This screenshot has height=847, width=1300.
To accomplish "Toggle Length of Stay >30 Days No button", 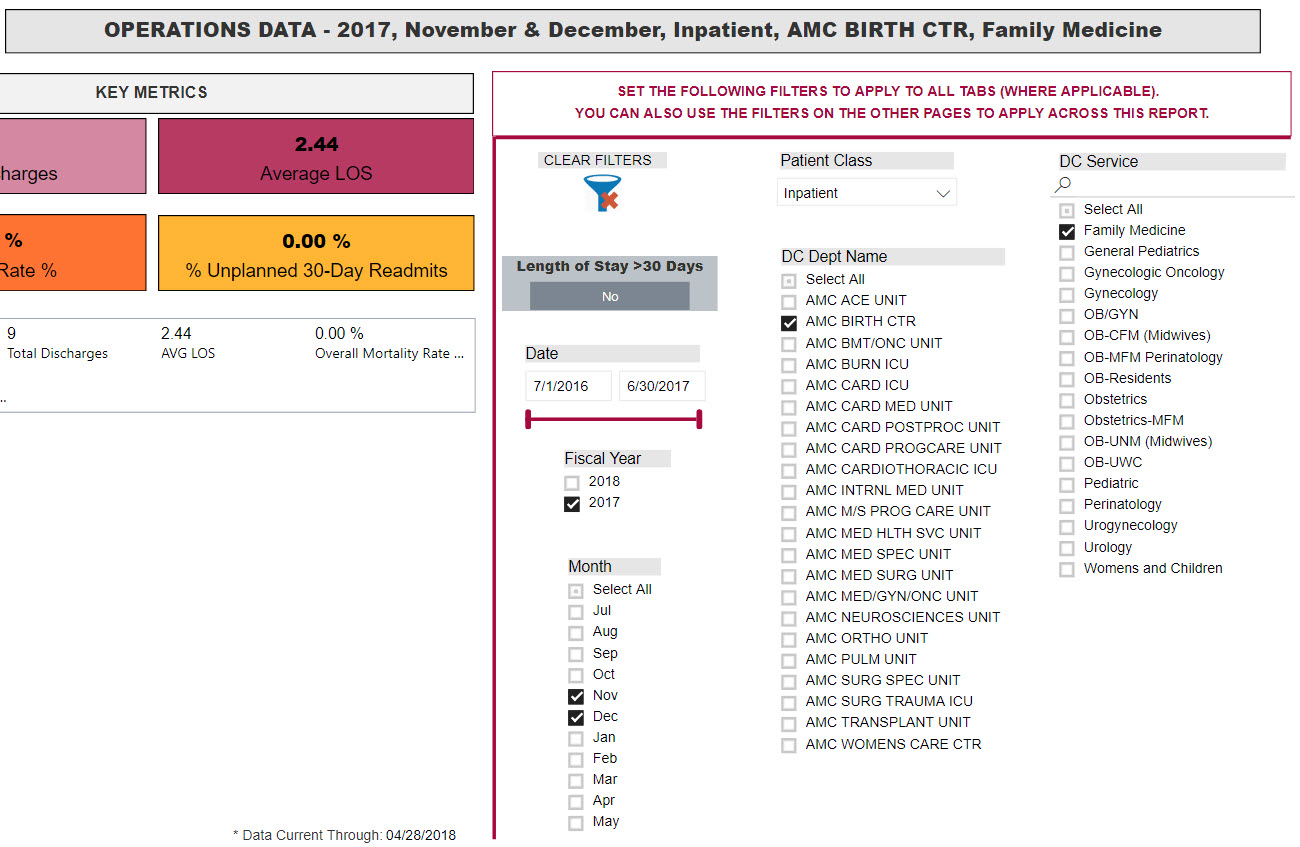I will pos(609,296).
